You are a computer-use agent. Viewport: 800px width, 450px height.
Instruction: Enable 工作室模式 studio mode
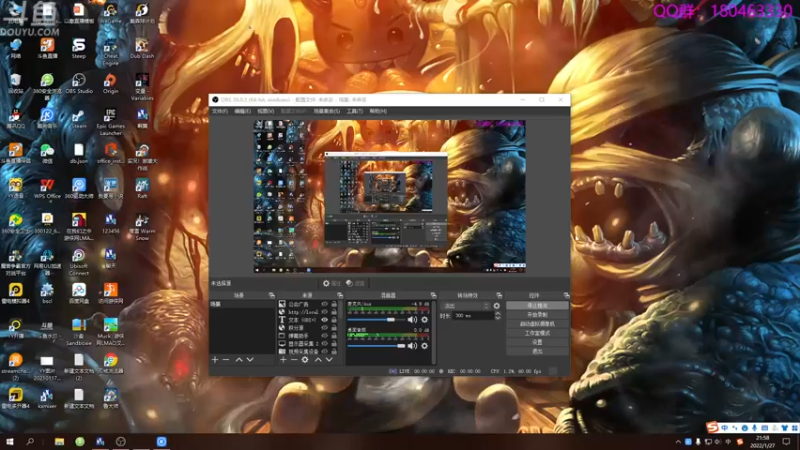pos(537,333)
